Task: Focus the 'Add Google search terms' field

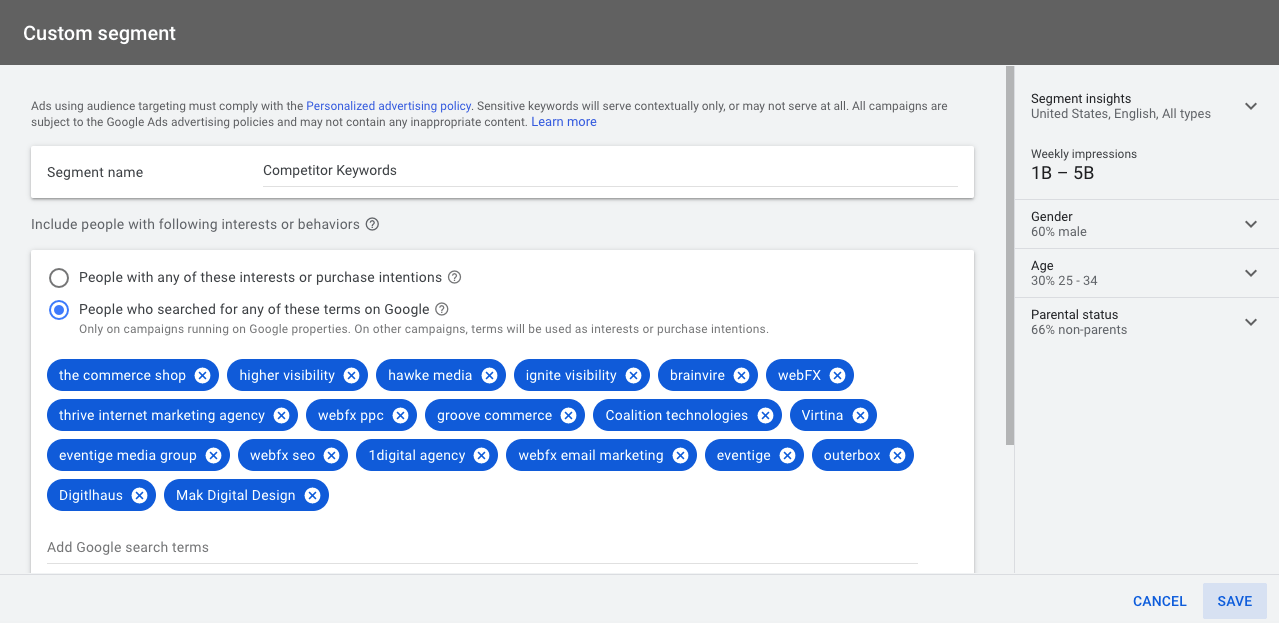Action: pos(482,547)
